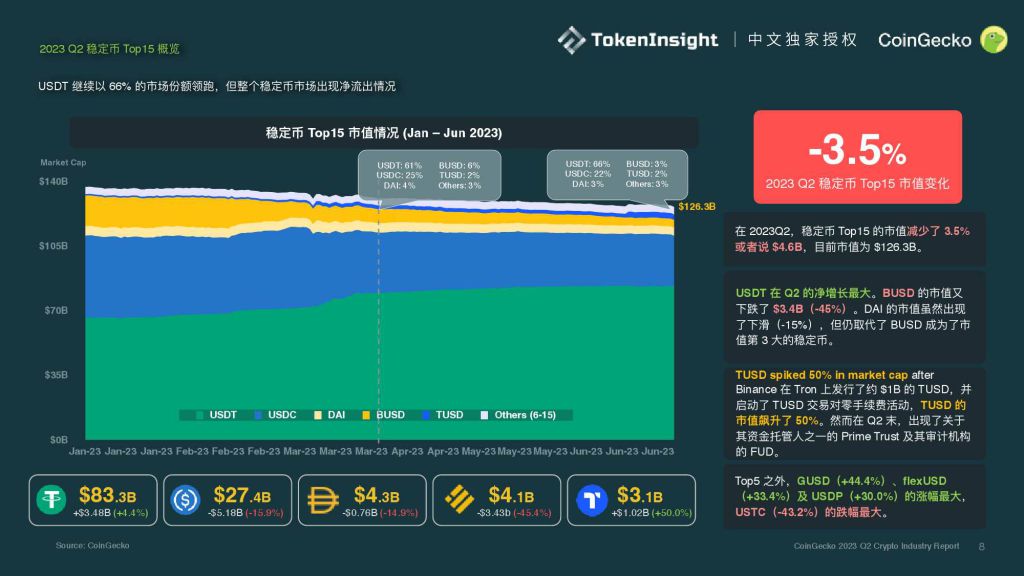1024x576 pixels.
Task: Click the TUSD legend color swatch
Action: 426,415
